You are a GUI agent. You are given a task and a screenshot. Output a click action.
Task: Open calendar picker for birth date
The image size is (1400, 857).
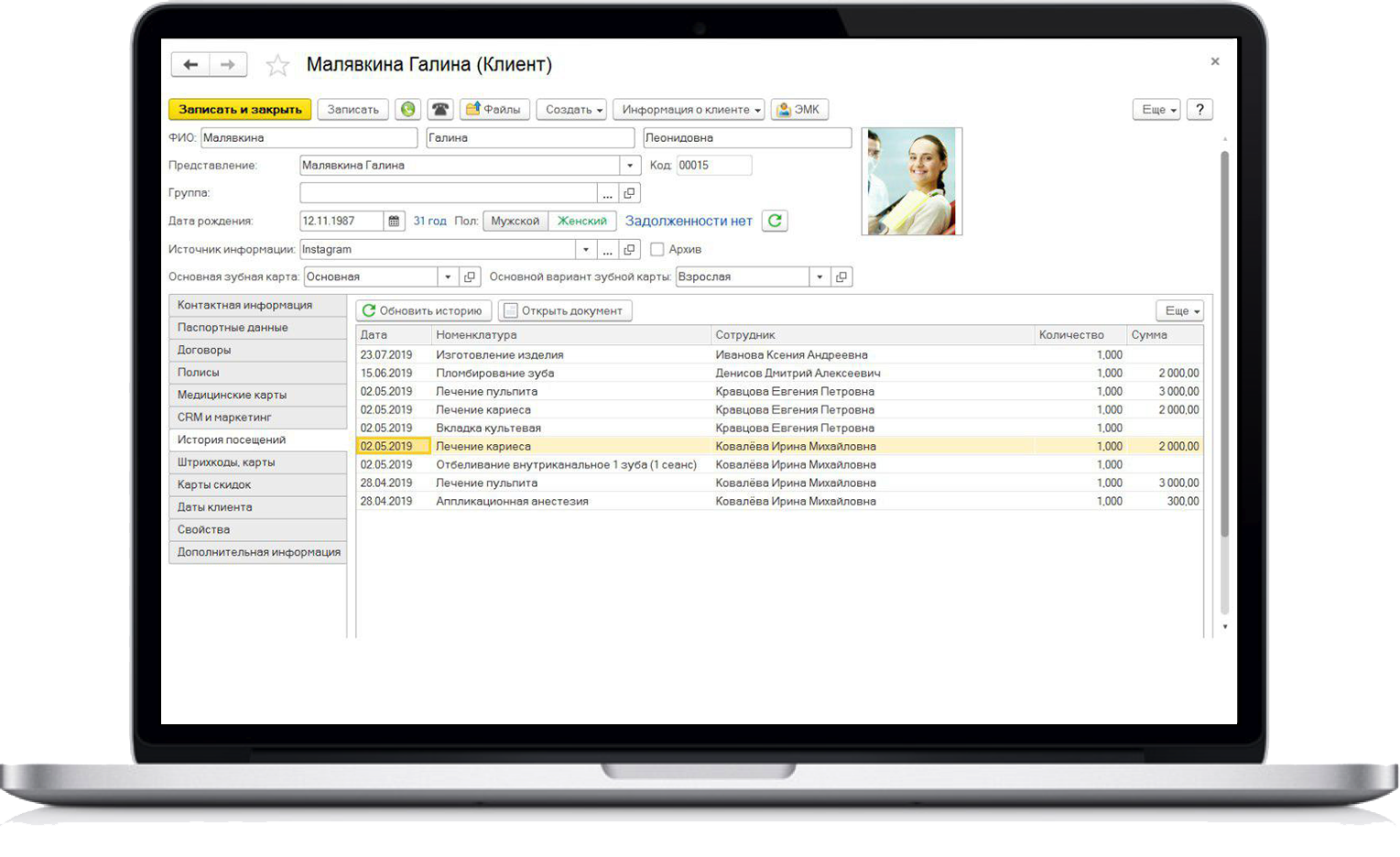click(x=394, y=222)
